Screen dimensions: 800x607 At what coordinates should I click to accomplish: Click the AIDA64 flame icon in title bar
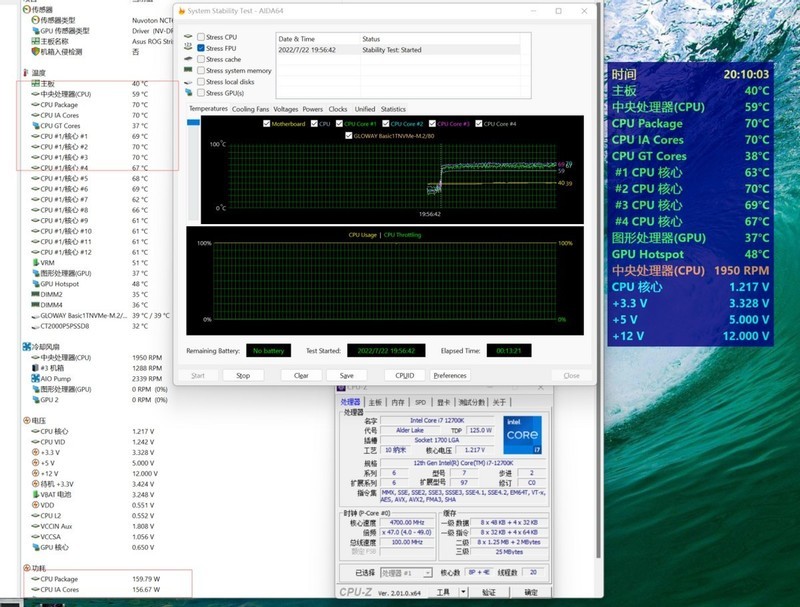pos(183,11)
